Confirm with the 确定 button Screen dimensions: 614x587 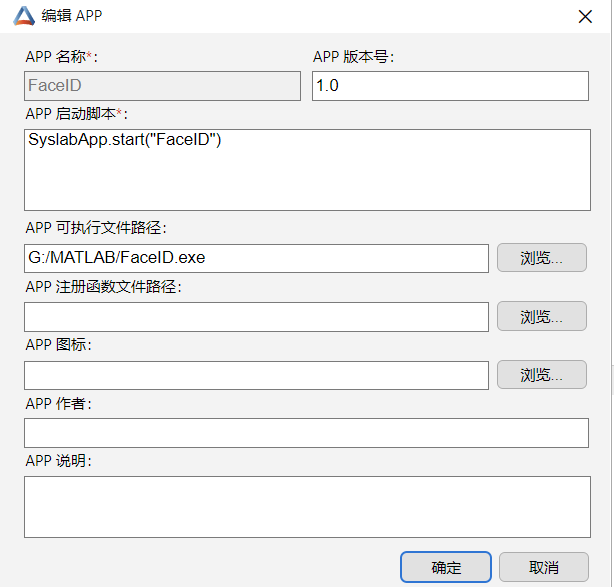(x=446, y=567)
